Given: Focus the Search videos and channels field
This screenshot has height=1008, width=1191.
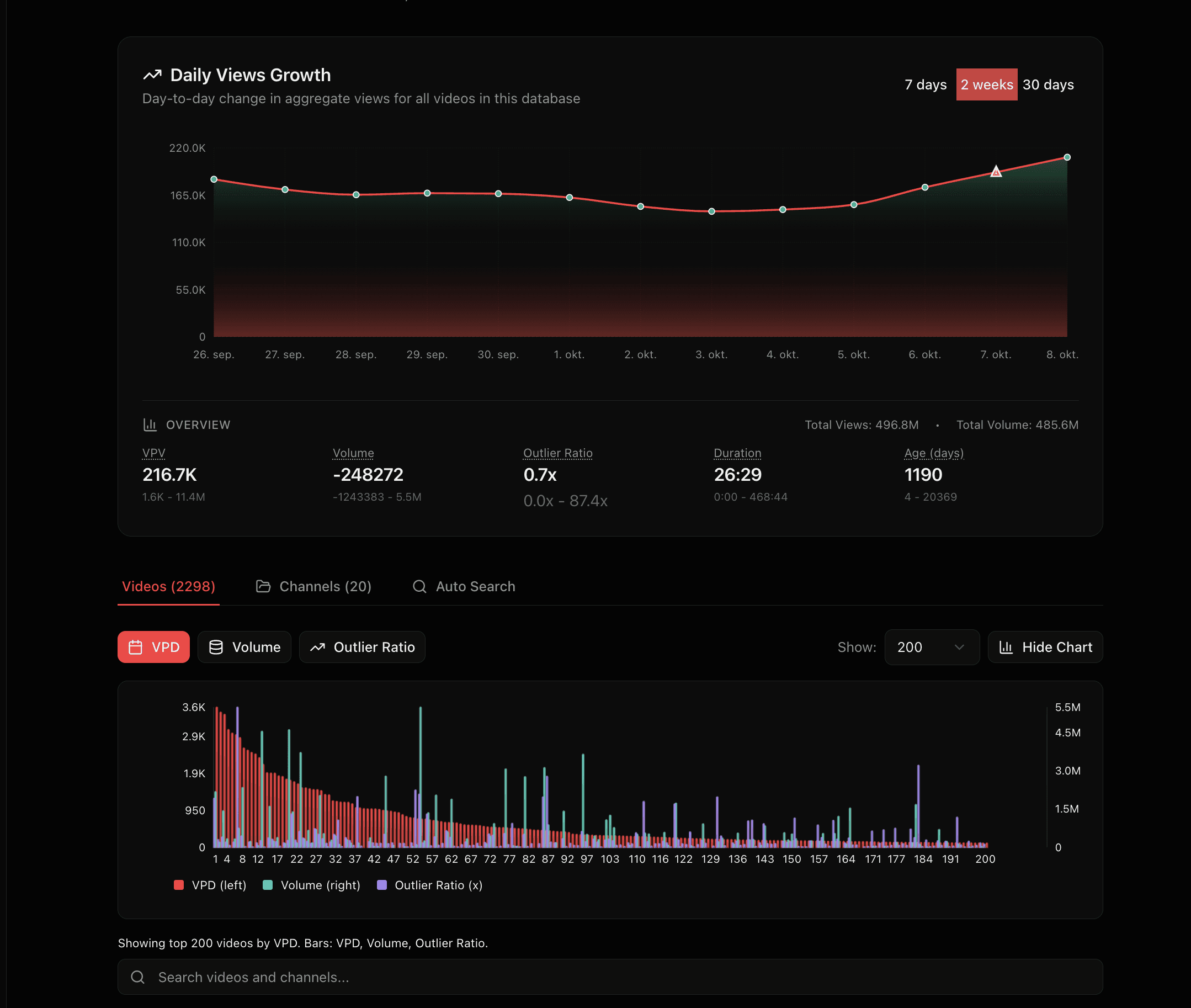Looking at the screenshot, I should tap(610, 977).
